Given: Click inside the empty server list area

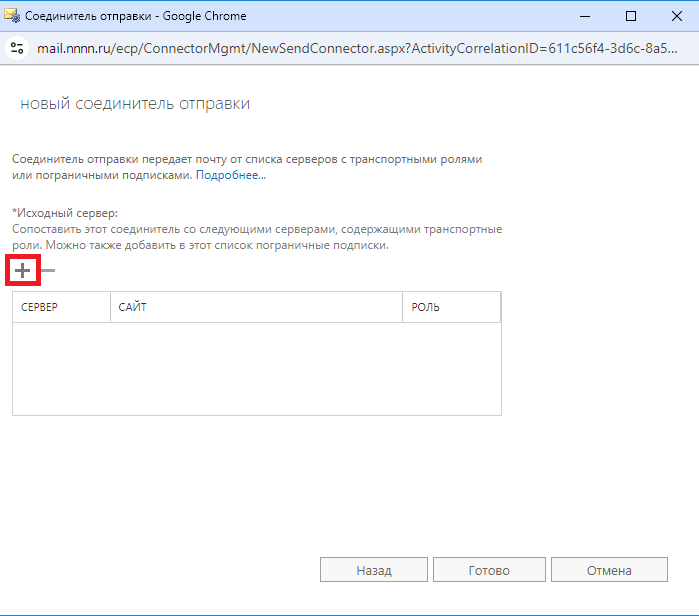Looking at the screenshot, I should [257, 369].
